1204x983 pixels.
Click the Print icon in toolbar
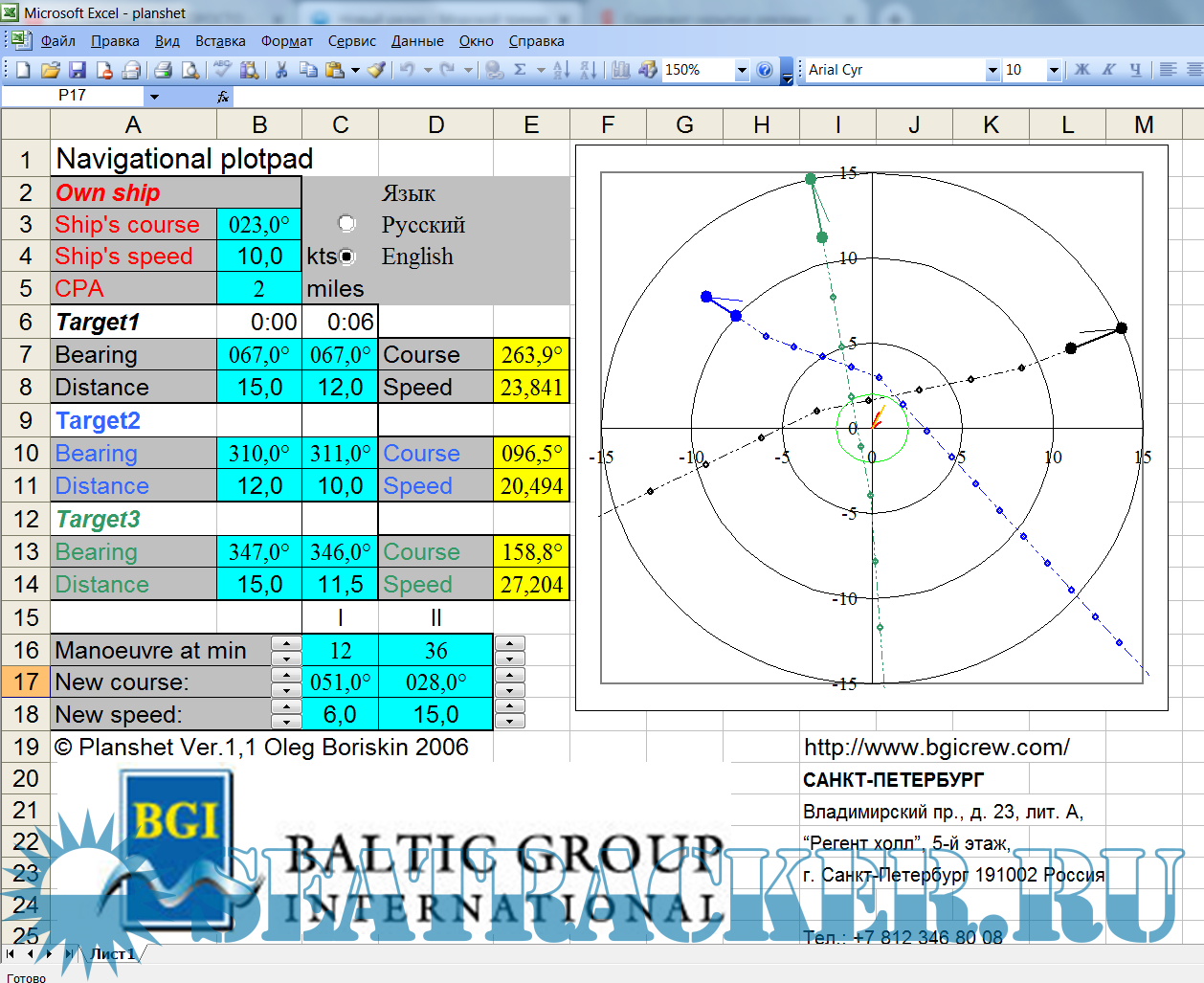point(163,70)
